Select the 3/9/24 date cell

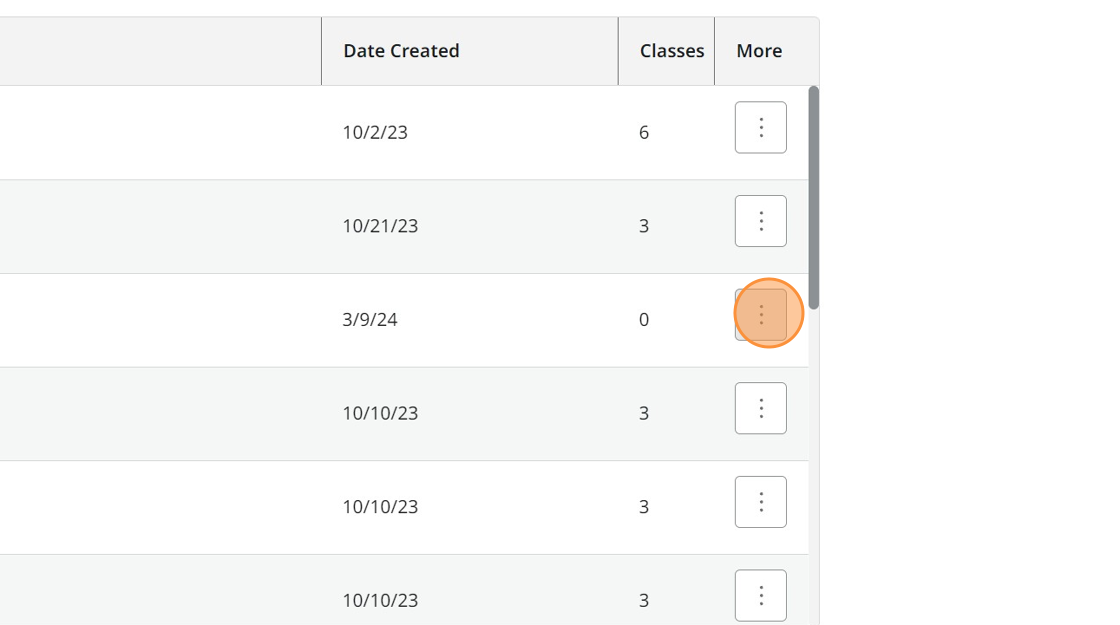click(370, 320)
